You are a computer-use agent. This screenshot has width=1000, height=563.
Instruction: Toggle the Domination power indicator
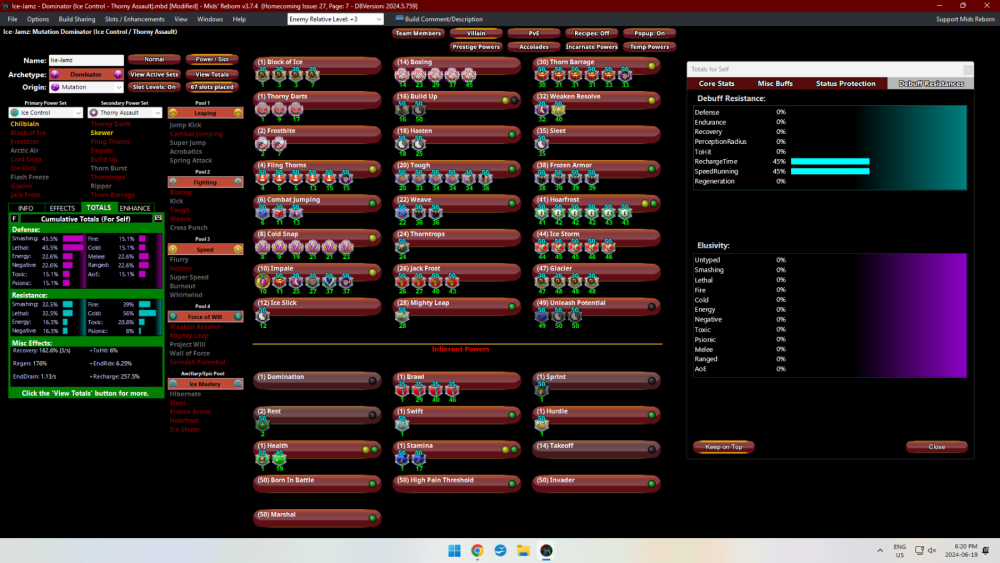tap(372, 381)
